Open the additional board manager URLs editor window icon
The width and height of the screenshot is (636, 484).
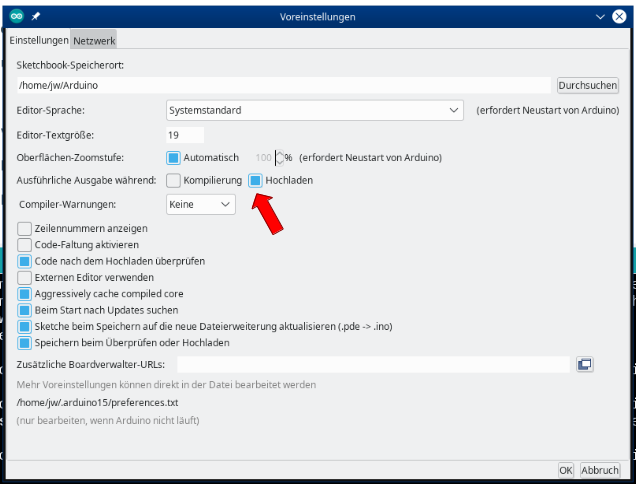[x=585, y=365]
